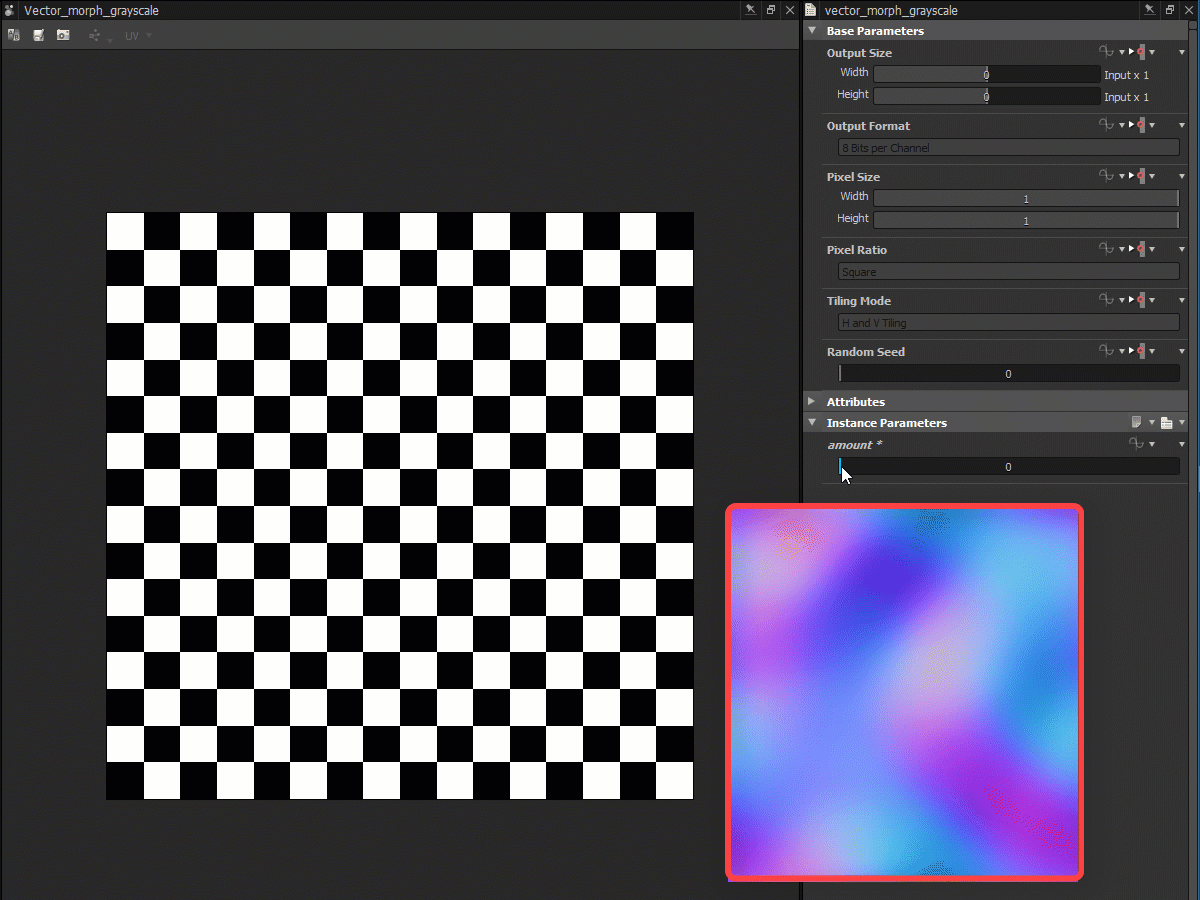The width and height of the screenshot is (1200, 900).
Task: Open the rightmost Output Size options arrow
Action: (1182, 52)
